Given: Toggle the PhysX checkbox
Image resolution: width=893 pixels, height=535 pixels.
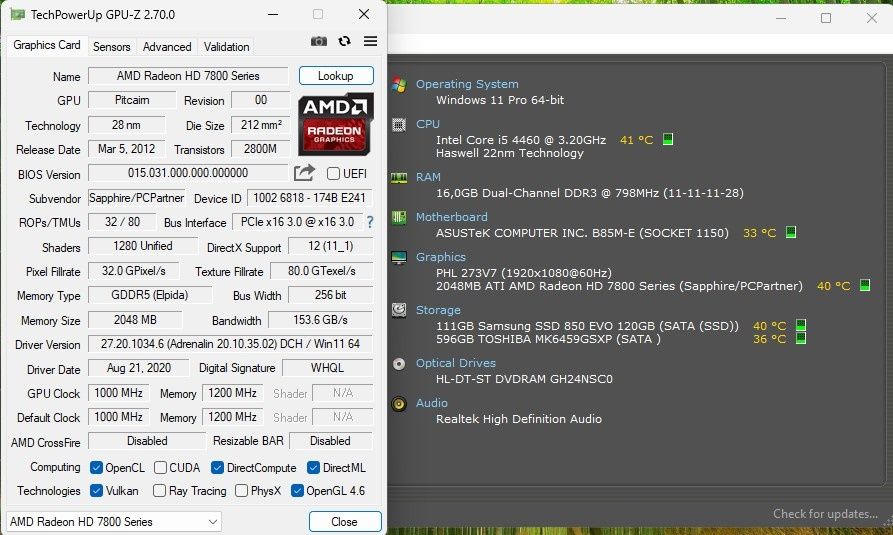Looking at the screenshot, I should click(x=241, y=491).
